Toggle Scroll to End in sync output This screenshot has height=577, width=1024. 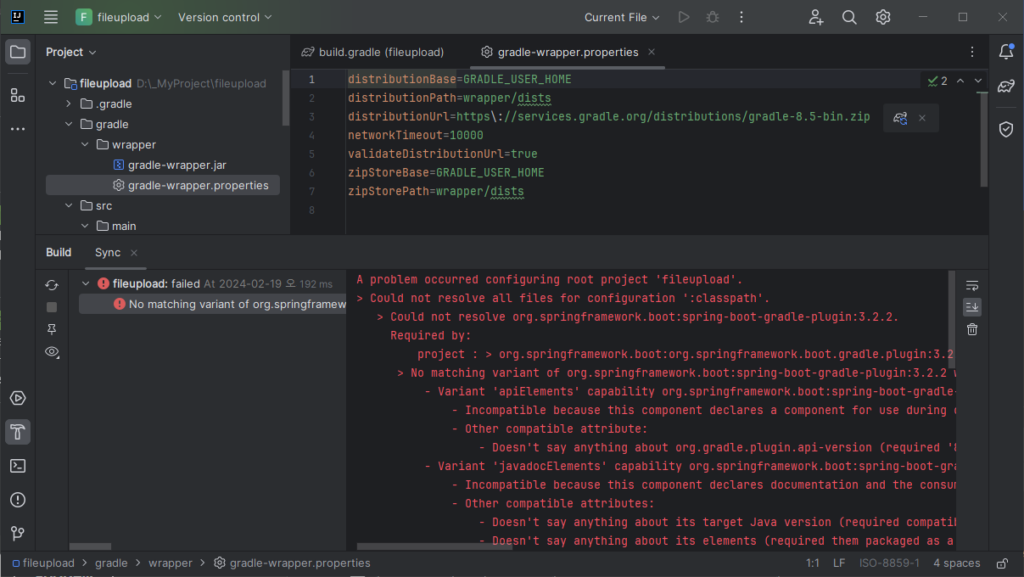tap(971, 307)
